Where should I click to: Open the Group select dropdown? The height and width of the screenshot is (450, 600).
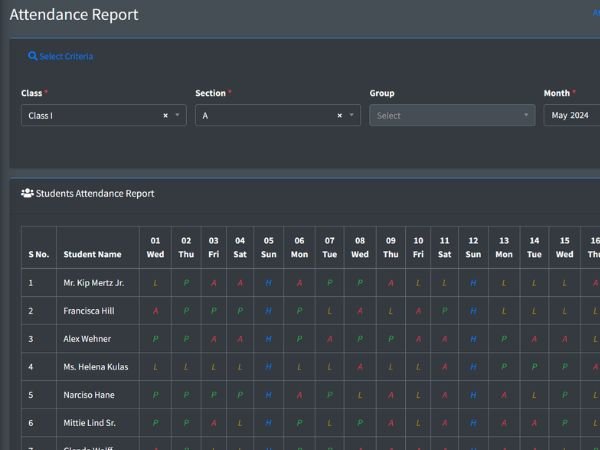coord(452,115)
